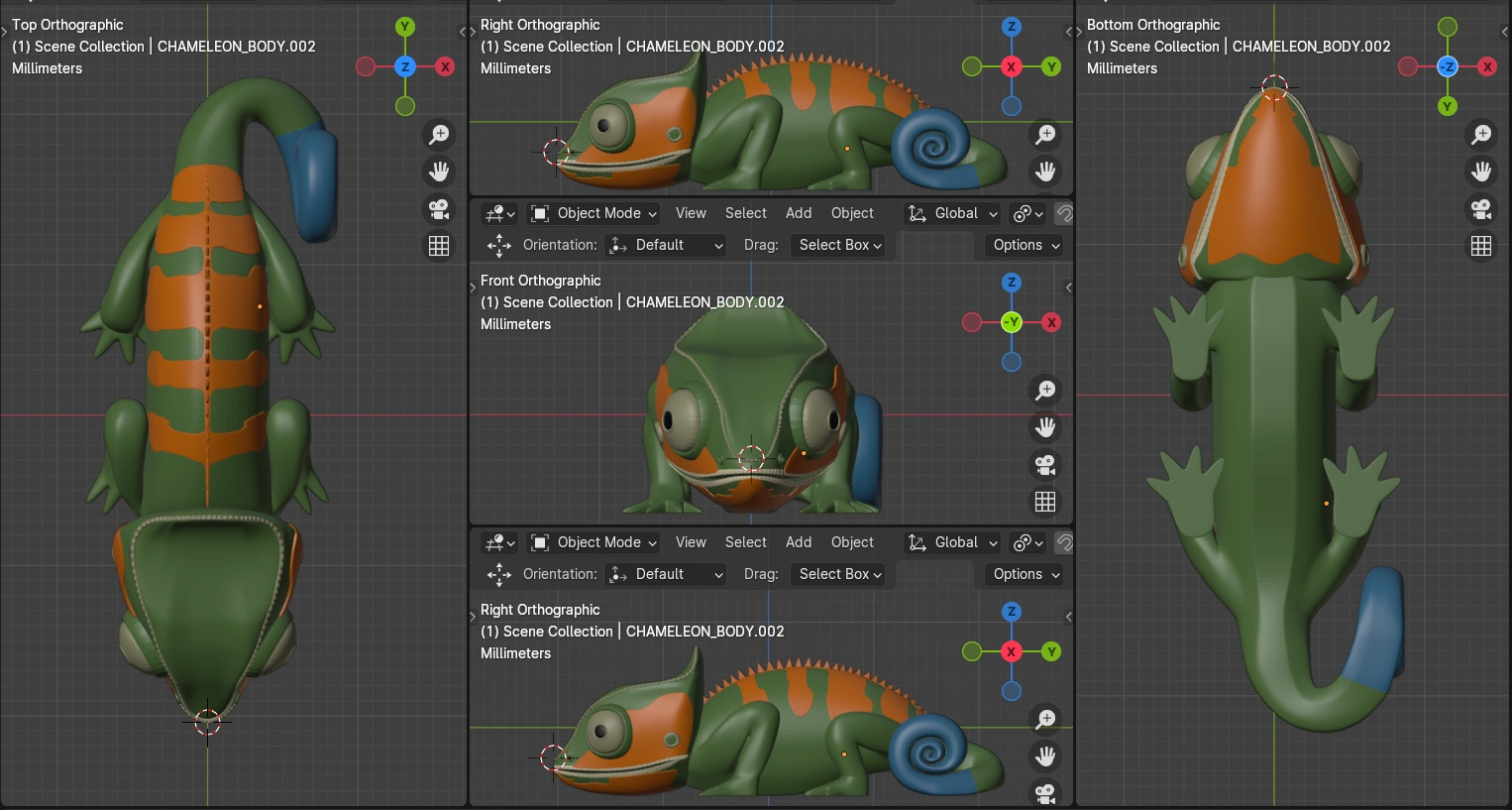
Task: Open Global orientation dropdown in the lower header
Action: click(953, 542)
